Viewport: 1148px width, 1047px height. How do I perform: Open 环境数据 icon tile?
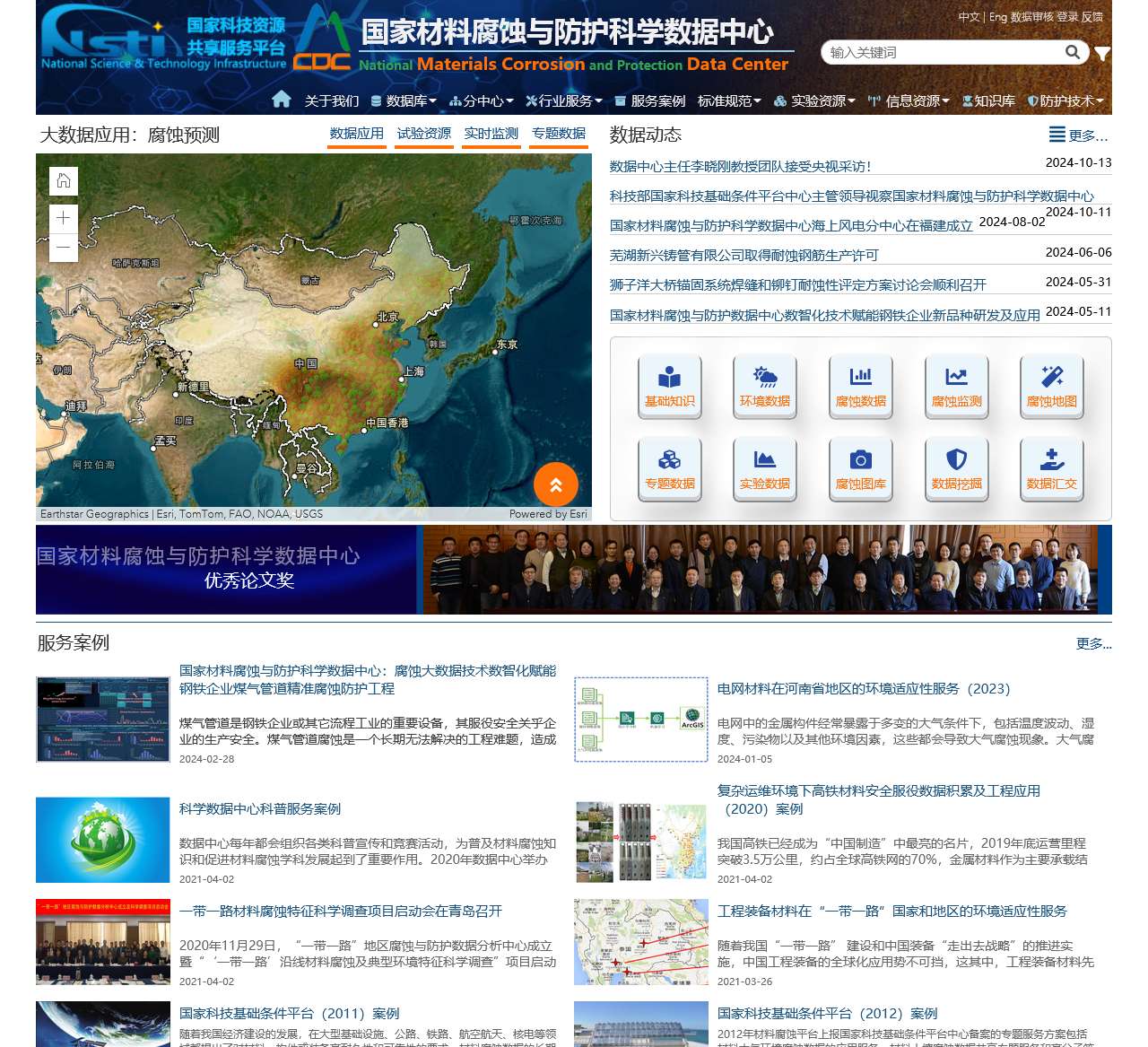point(765,386)
